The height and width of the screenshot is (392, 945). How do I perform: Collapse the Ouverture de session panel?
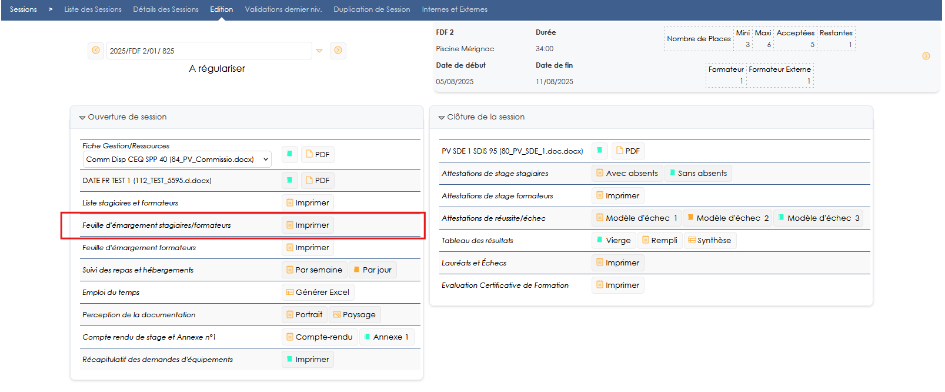82,117
